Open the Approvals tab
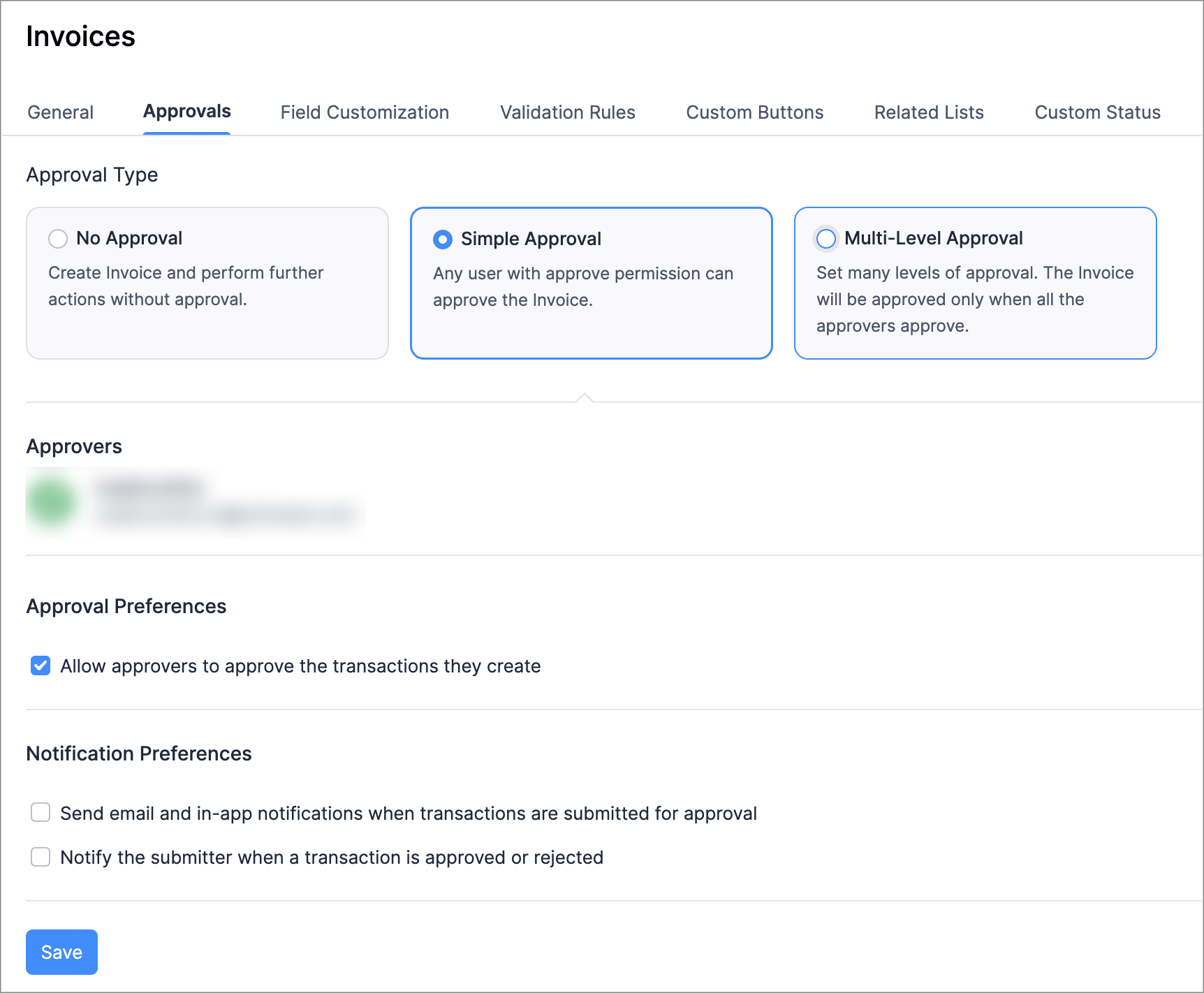Image resolution: width=1204 pixels, height=993 pixels. 186,112
